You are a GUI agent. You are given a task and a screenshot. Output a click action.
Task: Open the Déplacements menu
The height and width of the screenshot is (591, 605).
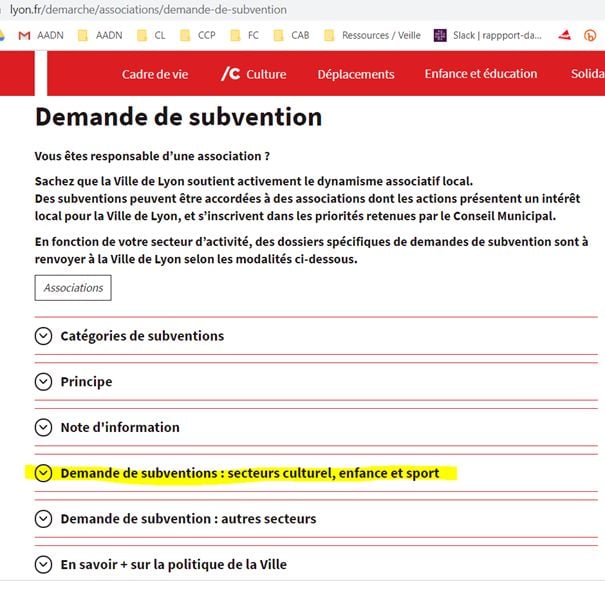tap(356, 74)
